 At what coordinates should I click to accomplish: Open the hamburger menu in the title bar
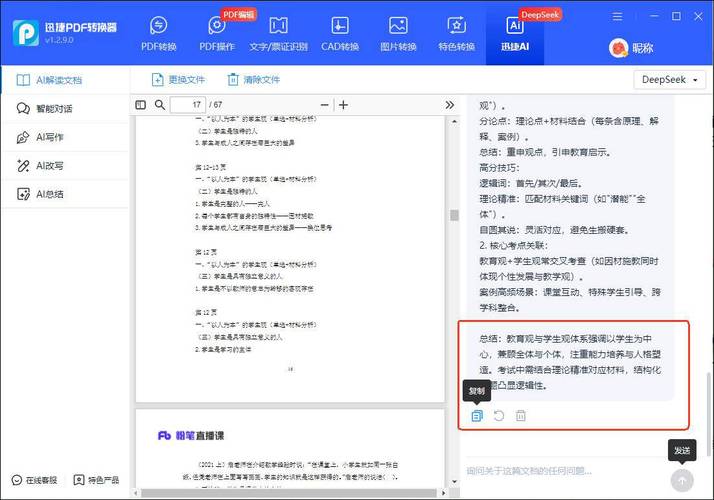[x=617, y=17]
